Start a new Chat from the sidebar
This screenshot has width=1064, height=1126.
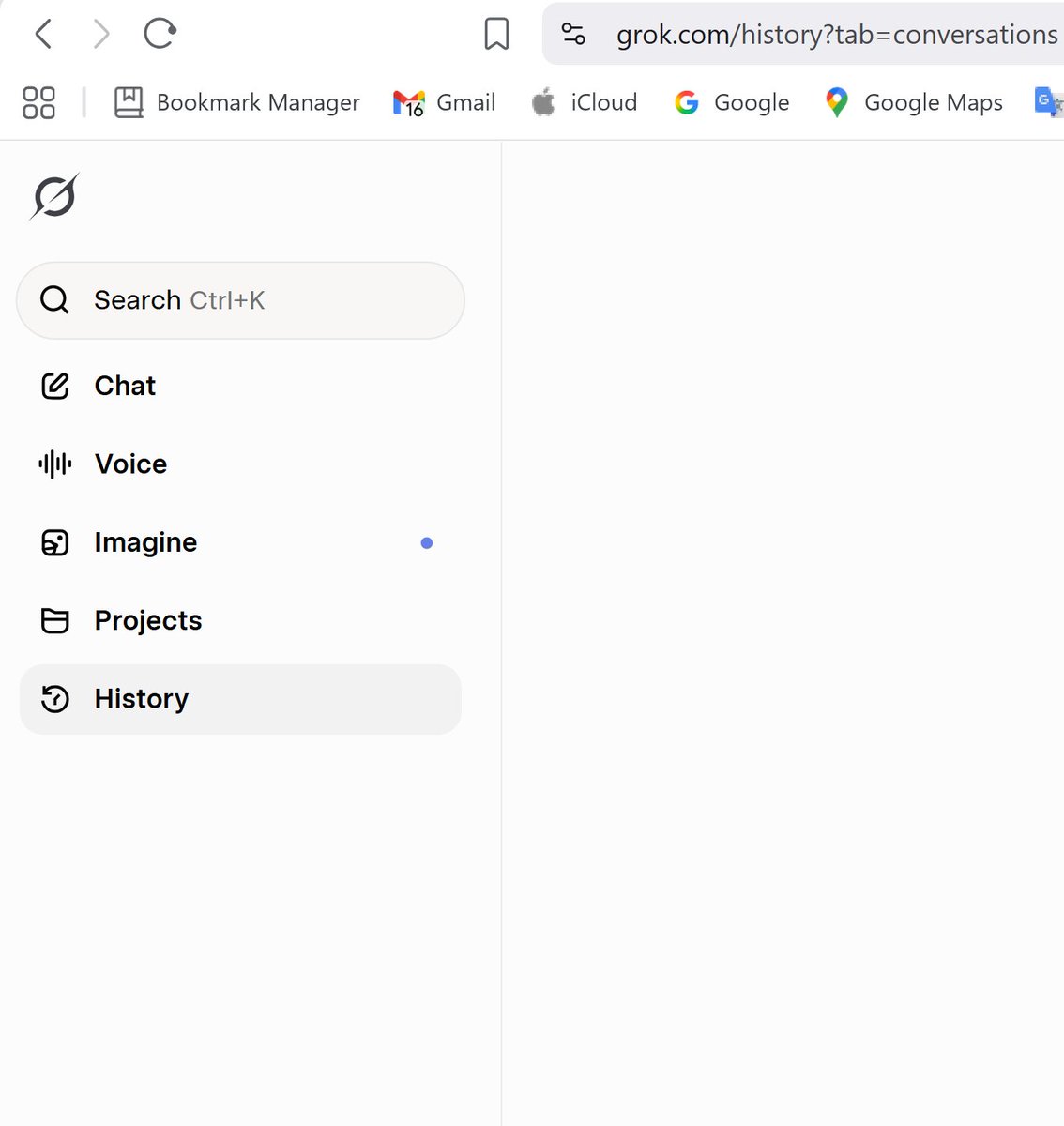pyautogui.click(x=240, y=386)
